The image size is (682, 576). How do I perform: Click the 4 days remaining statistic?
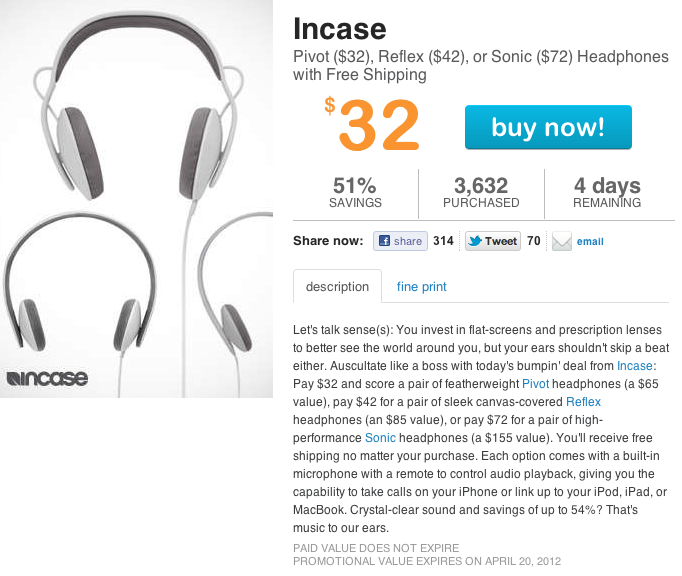[607, 192]
